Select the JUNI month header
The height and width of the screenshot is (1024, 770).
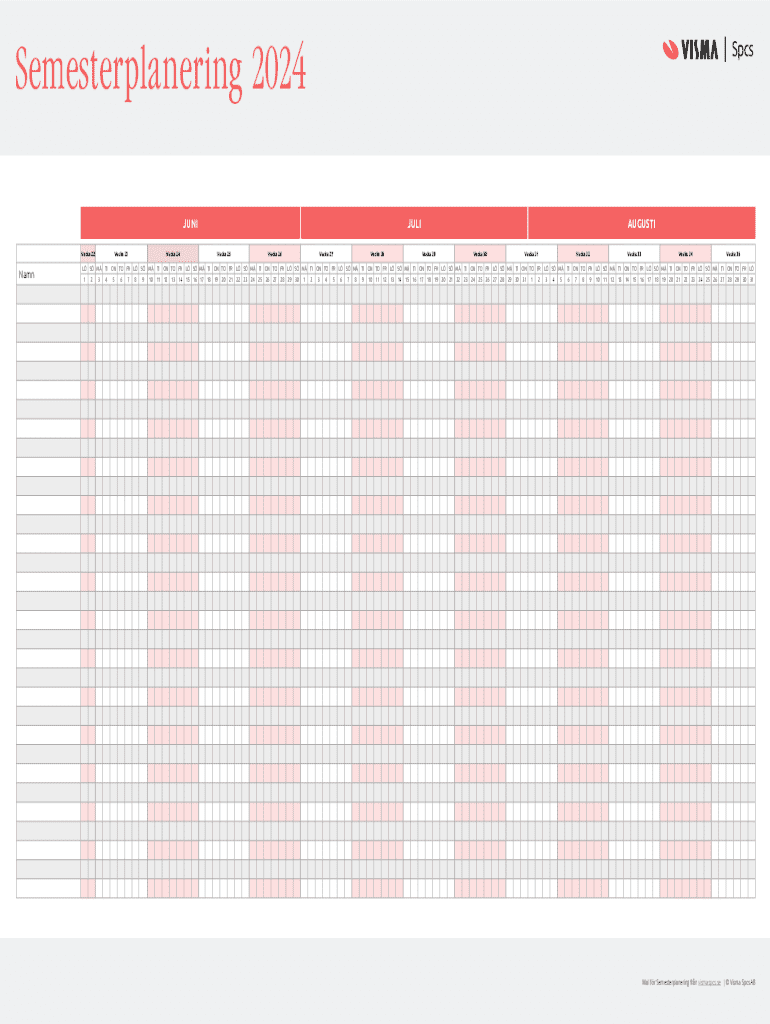(190, 223)
